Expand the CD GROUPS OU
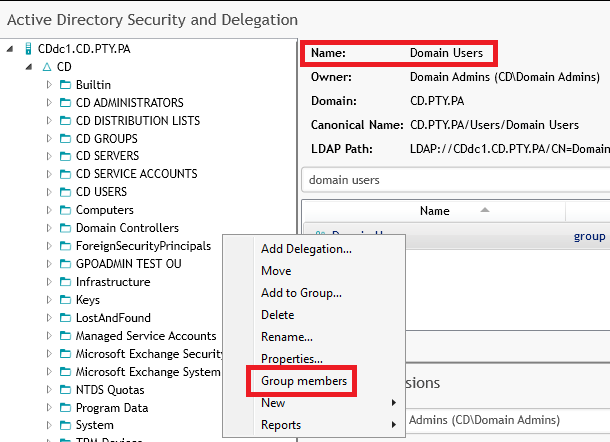This screenshot has width=610, height=442. pyautogui.click(x=49, y=139)
